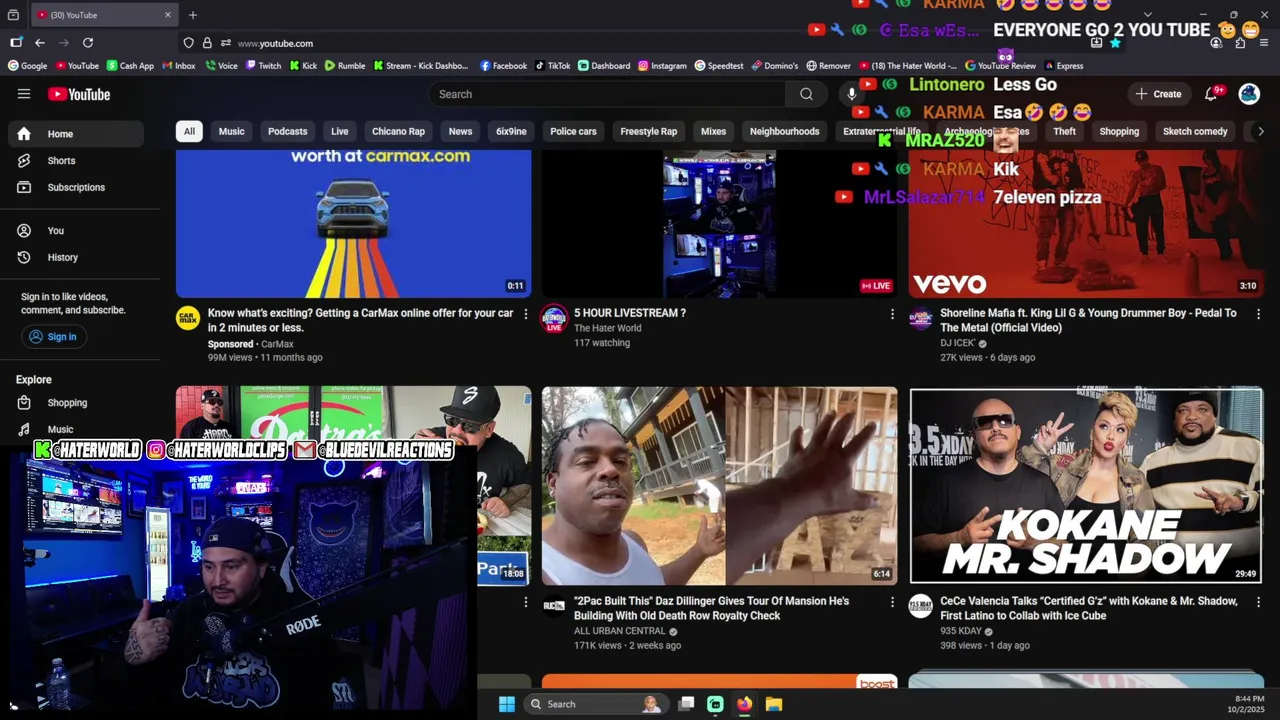Open Subscriptions in the sidebar
This screenshot has height=720, width=1280.
coord(76,187)
